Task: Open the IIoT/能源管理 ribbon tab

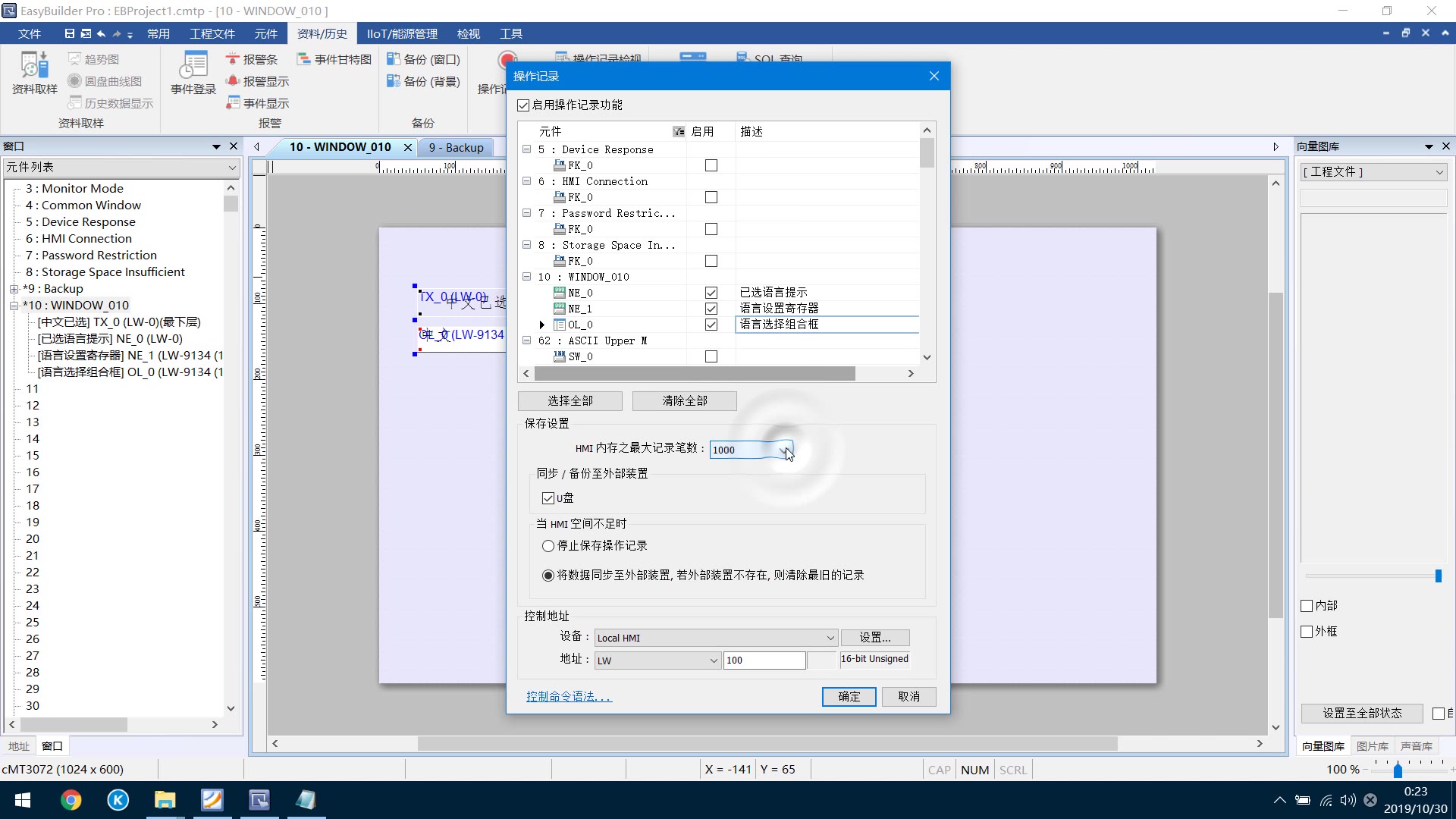Action: click(402, 33)
